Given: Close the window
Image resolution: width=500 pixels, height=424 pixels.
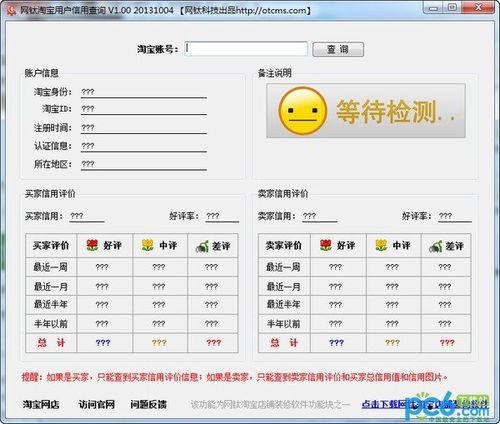Looking at the screenshot, I should coord(478,8).
